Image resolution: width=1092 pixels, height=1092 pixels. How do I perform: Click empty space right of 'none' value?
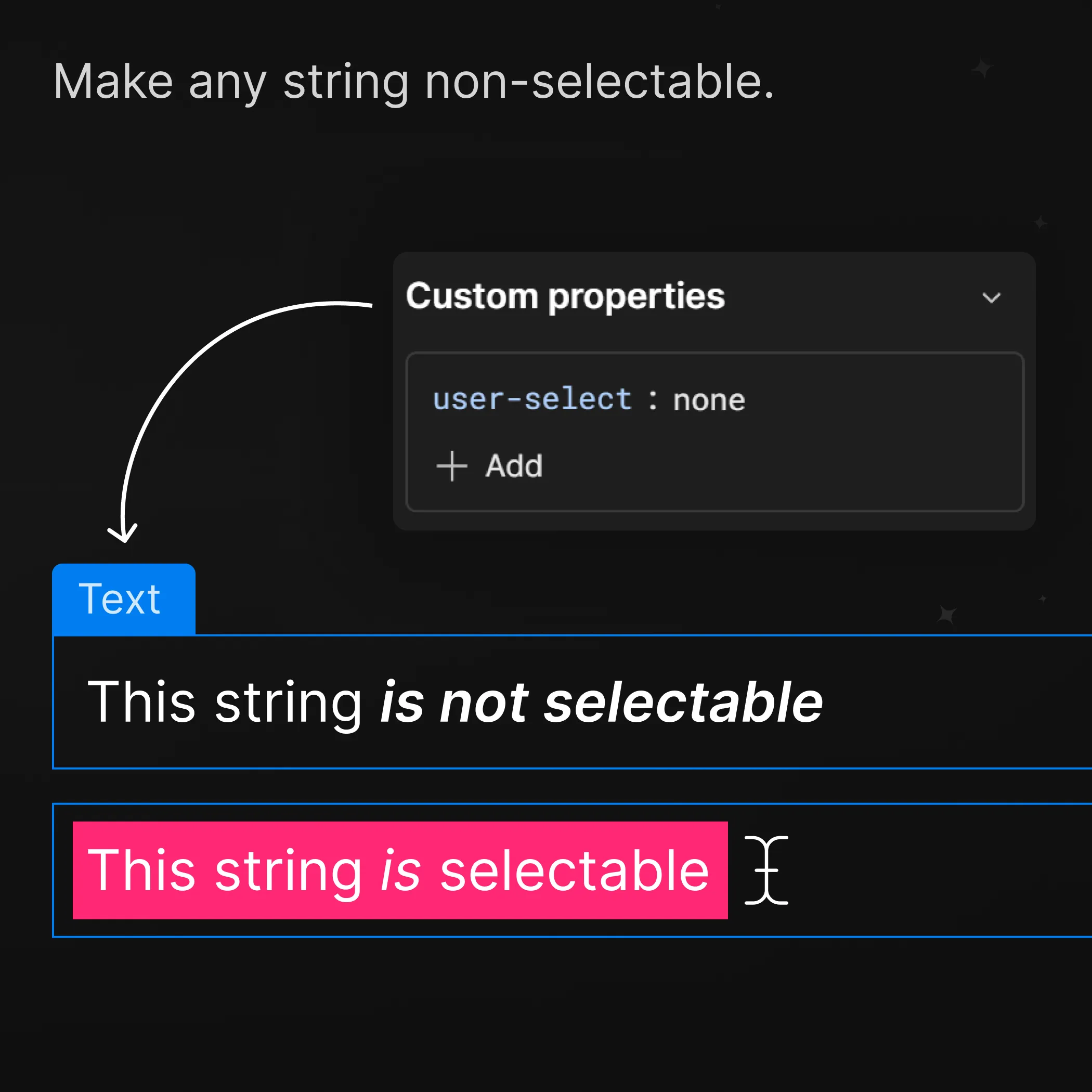[876, 400]
